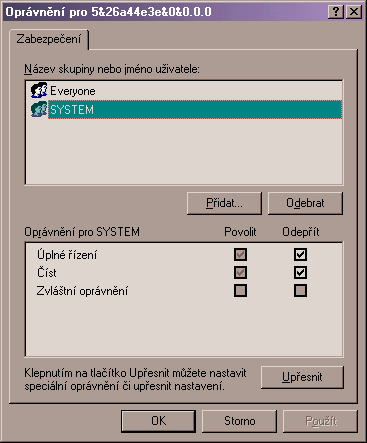Click the Everyone group icon
The width and height of the screenshot is (367, 443).
click(x=39, y=90)
